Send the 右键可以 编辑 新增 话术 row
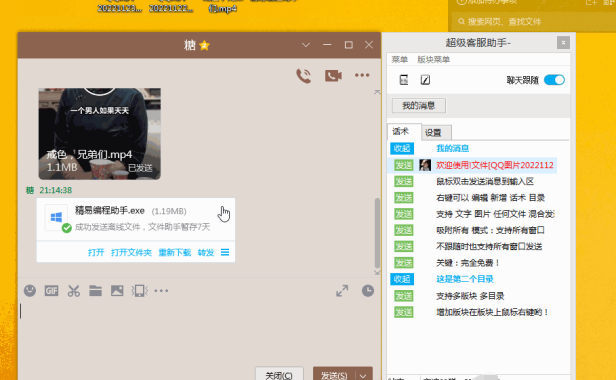 click(x=404, y=198)
